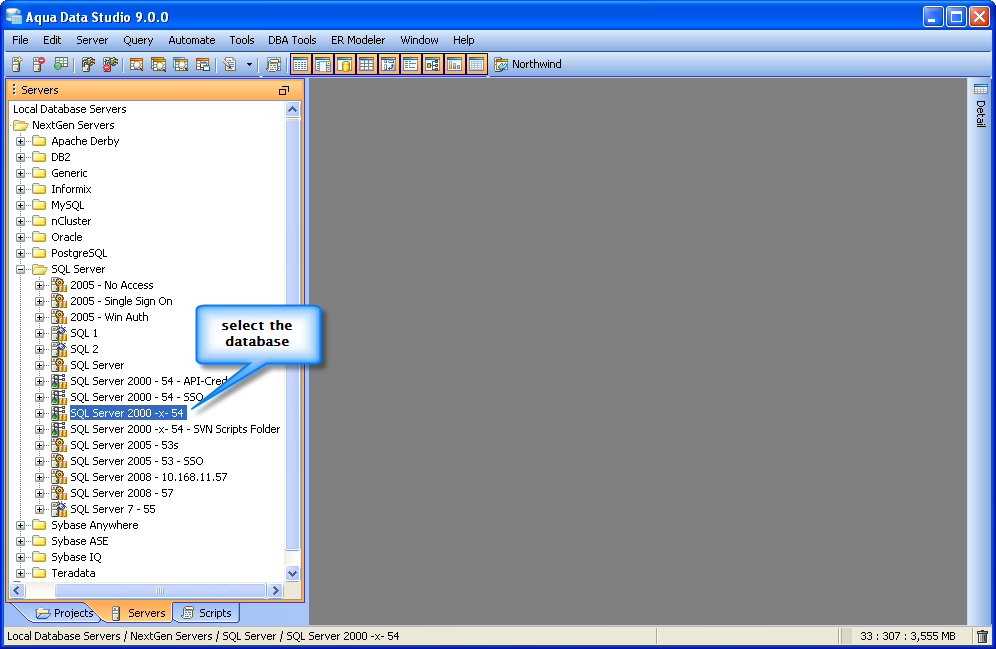Open the Automate menu

(191, 40)
